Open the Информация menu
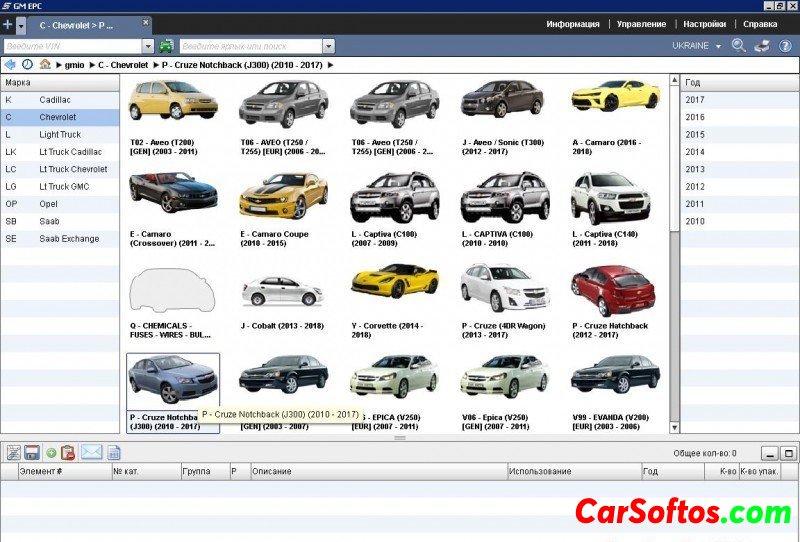 coord(573,24)
